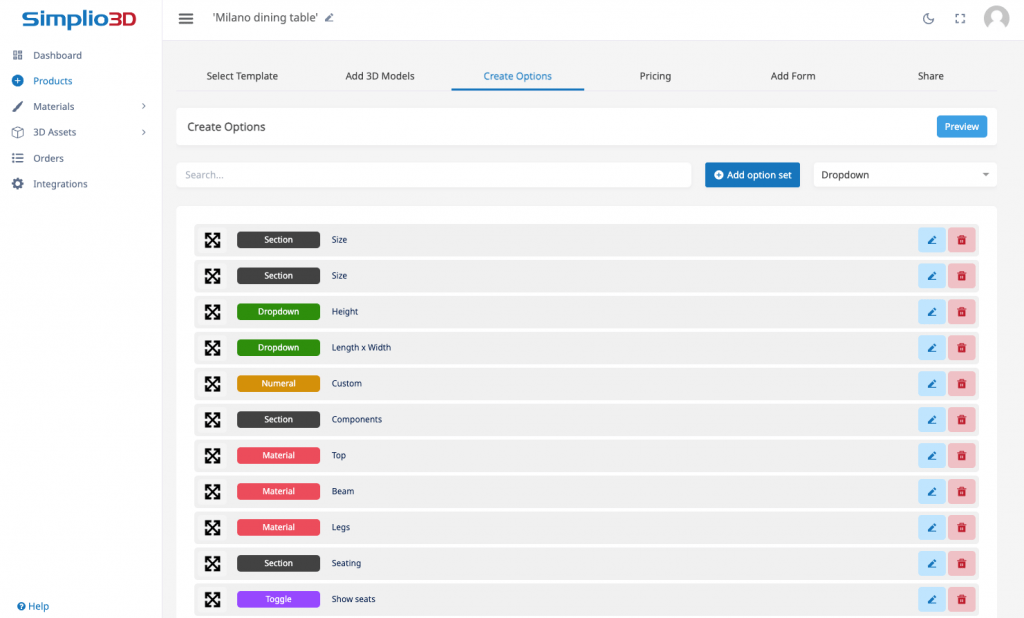Click the Preview button

click(x=961, y=127)
